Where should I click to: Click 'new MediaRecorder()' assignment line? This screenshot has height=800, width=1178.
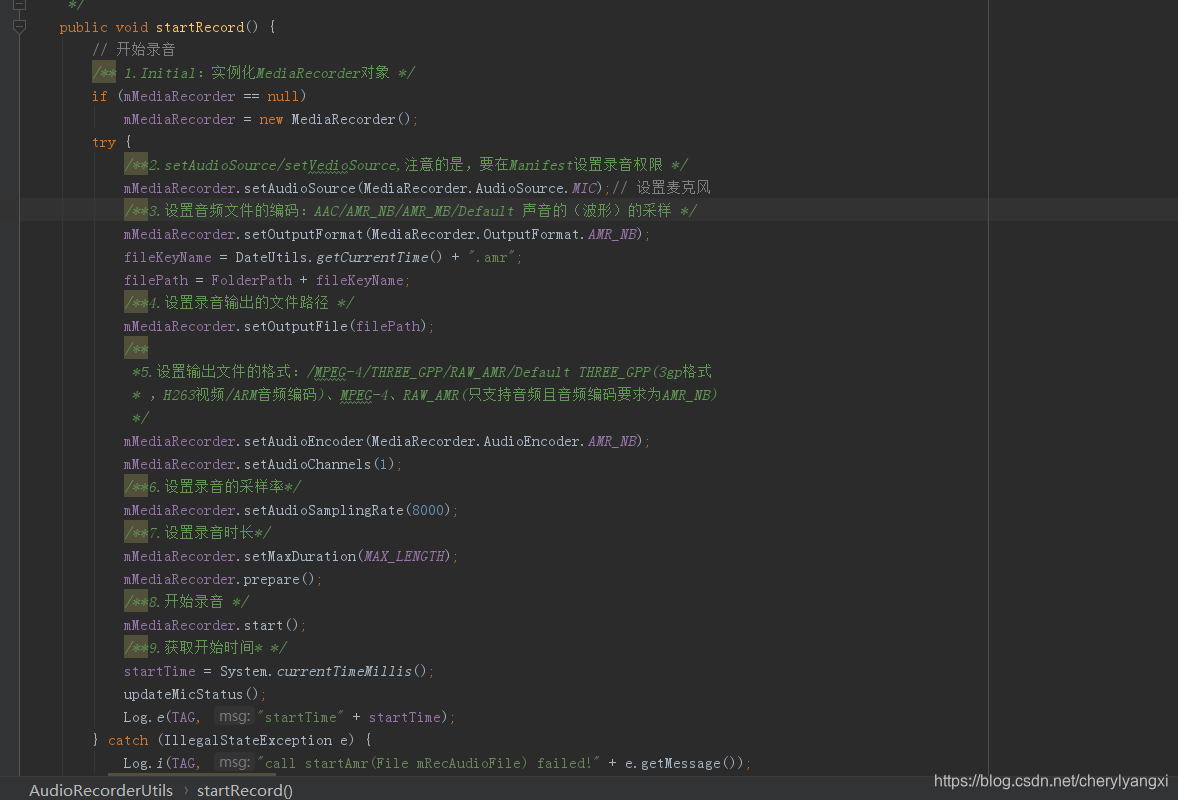270,119
